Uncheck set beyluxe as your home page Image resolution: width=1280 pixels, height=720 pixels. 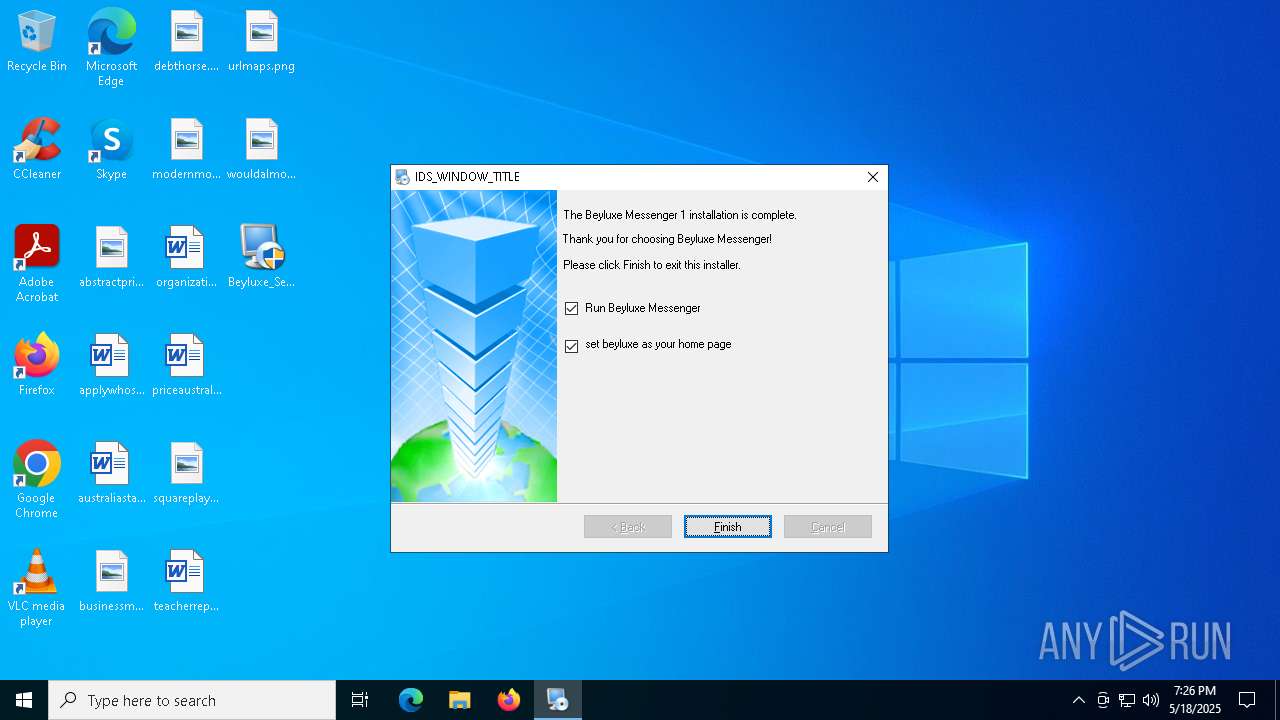click(x=572, y=346)
